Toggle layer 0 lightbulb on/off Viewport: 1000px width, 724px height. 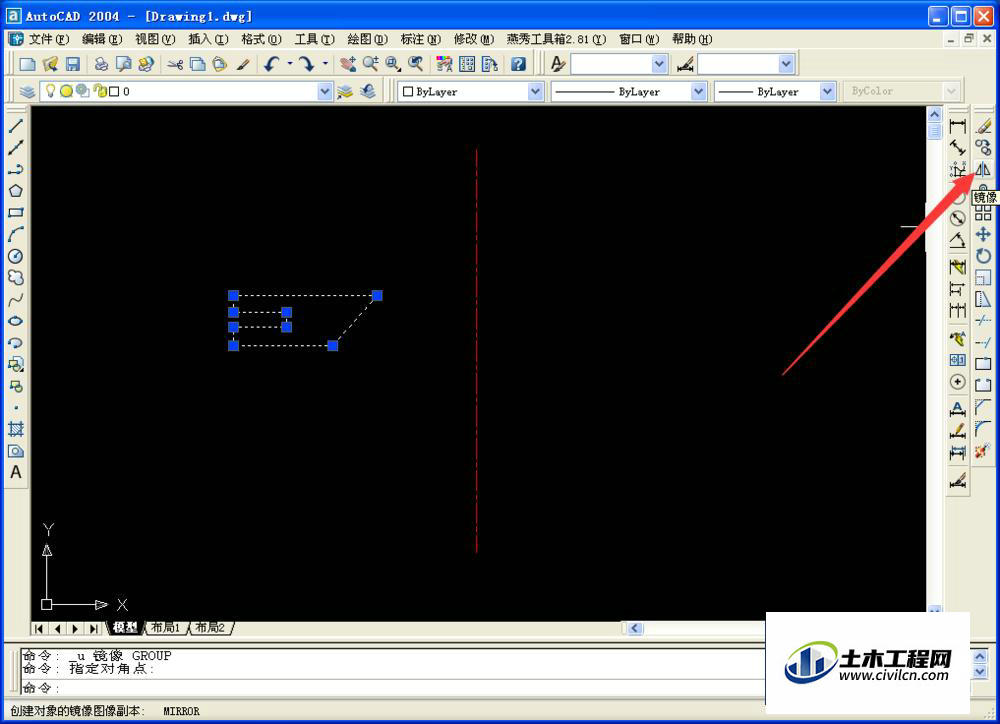click(x=50, y=91)
